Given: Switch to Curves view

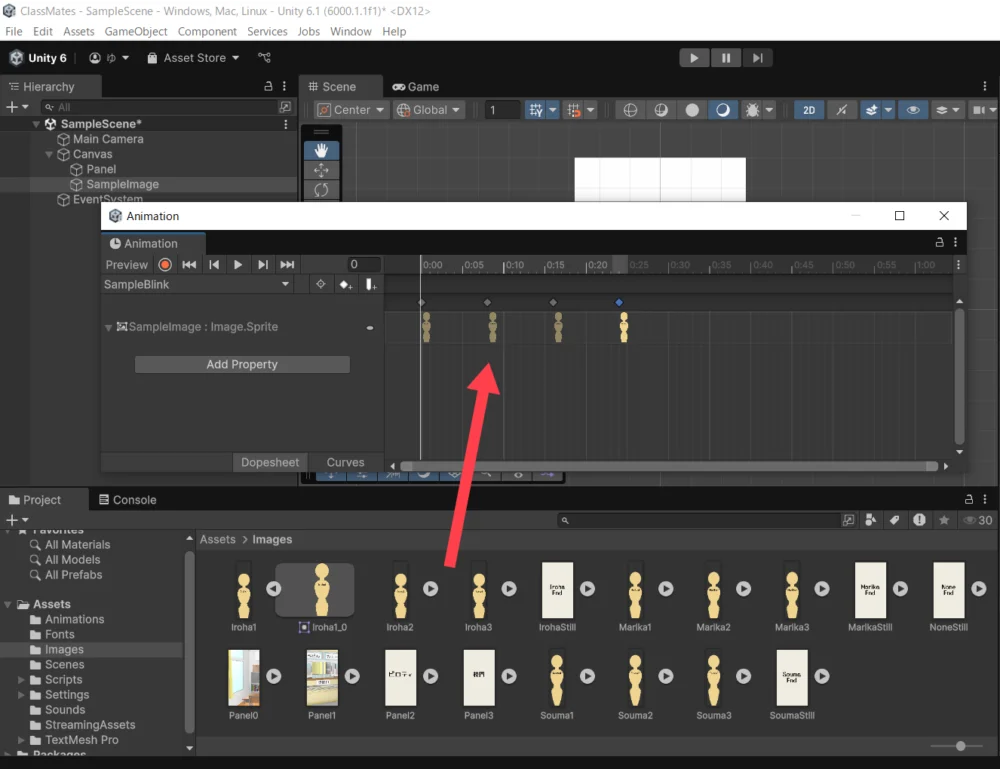Looking at the screenshot, I should point(345,462).
